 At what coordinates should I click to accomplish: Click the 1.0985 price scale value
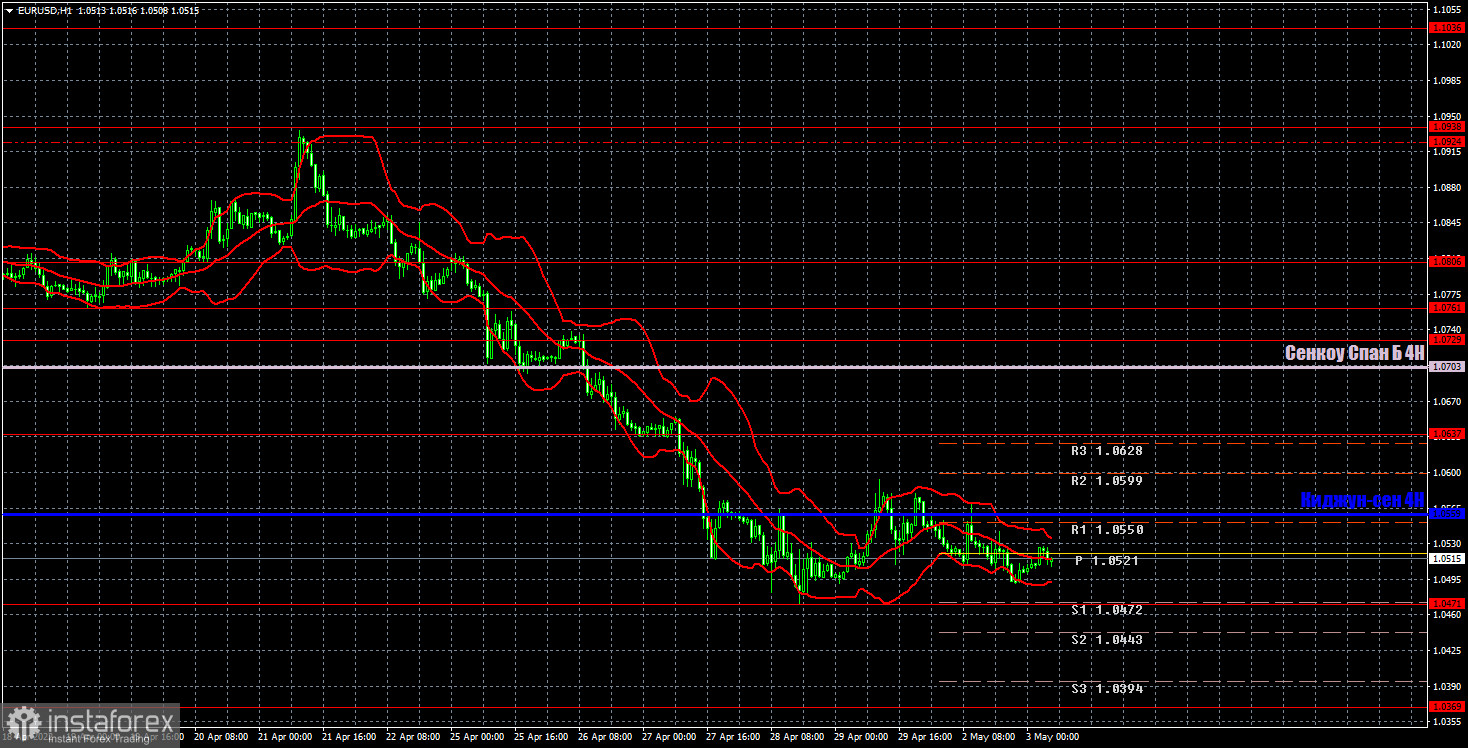click(x=1447, y=80)
